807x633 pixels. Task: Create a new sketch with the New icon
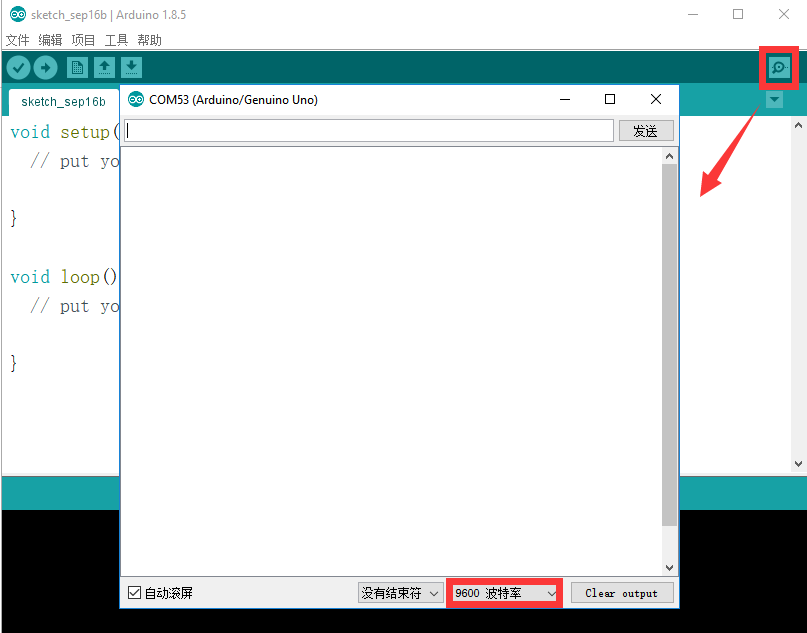tap(77, 67)
